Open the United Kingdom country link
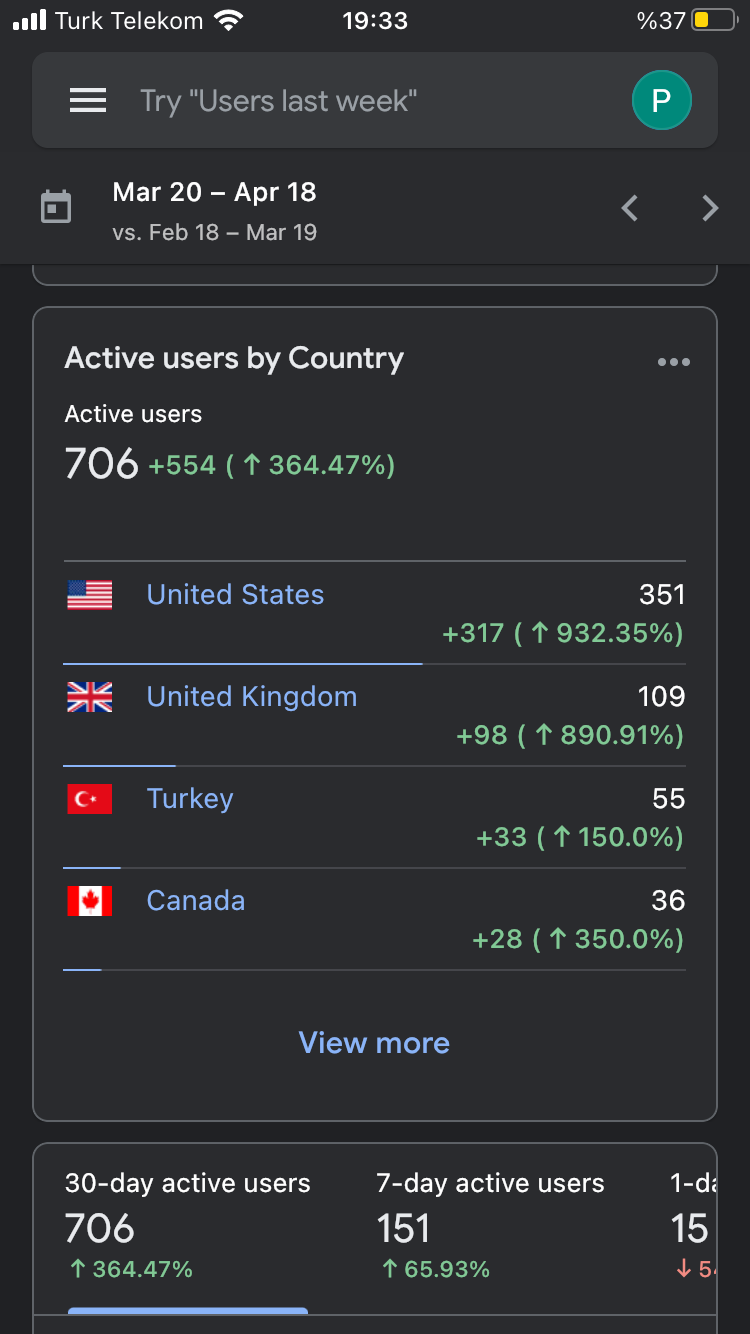 pos(252,697)
